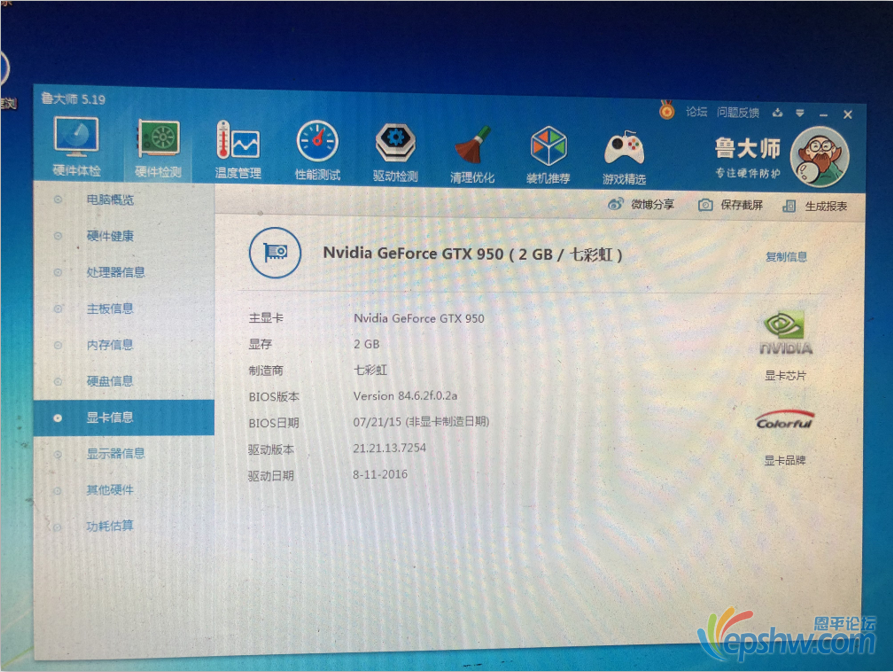Open the 硬件体检 hardware checkup section
The width and height of the screenshot is (893, 672).
[77, 146]
